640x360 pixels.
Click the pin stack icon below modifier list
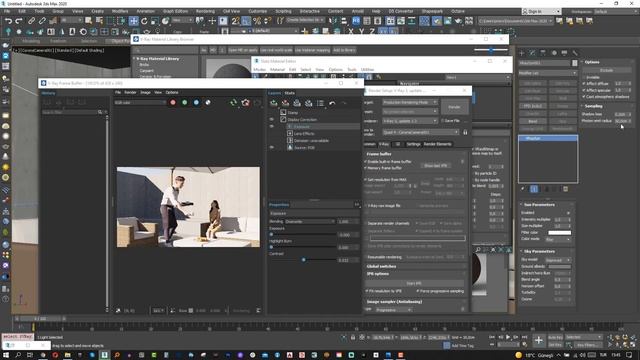[523, 189]
